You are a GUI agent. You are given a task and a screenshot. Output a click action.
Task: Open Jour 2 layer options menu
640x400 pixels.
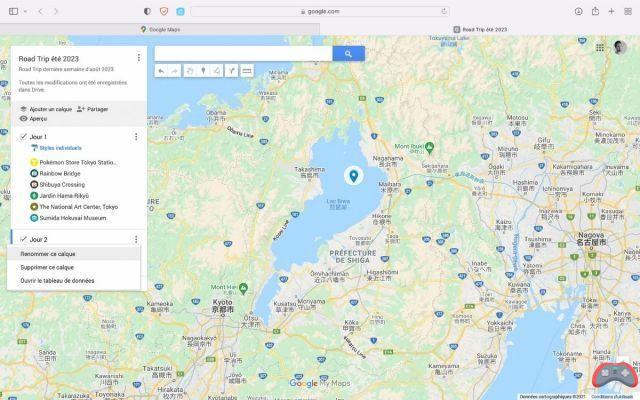tap(136, 239)
